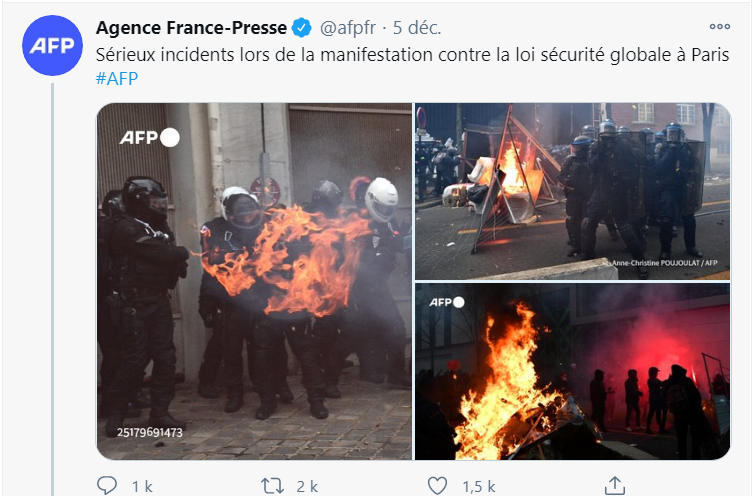Open the top-right photo of riot police near burning barricade
This screenshot has height=496, width=753.
tap(572, 191)
